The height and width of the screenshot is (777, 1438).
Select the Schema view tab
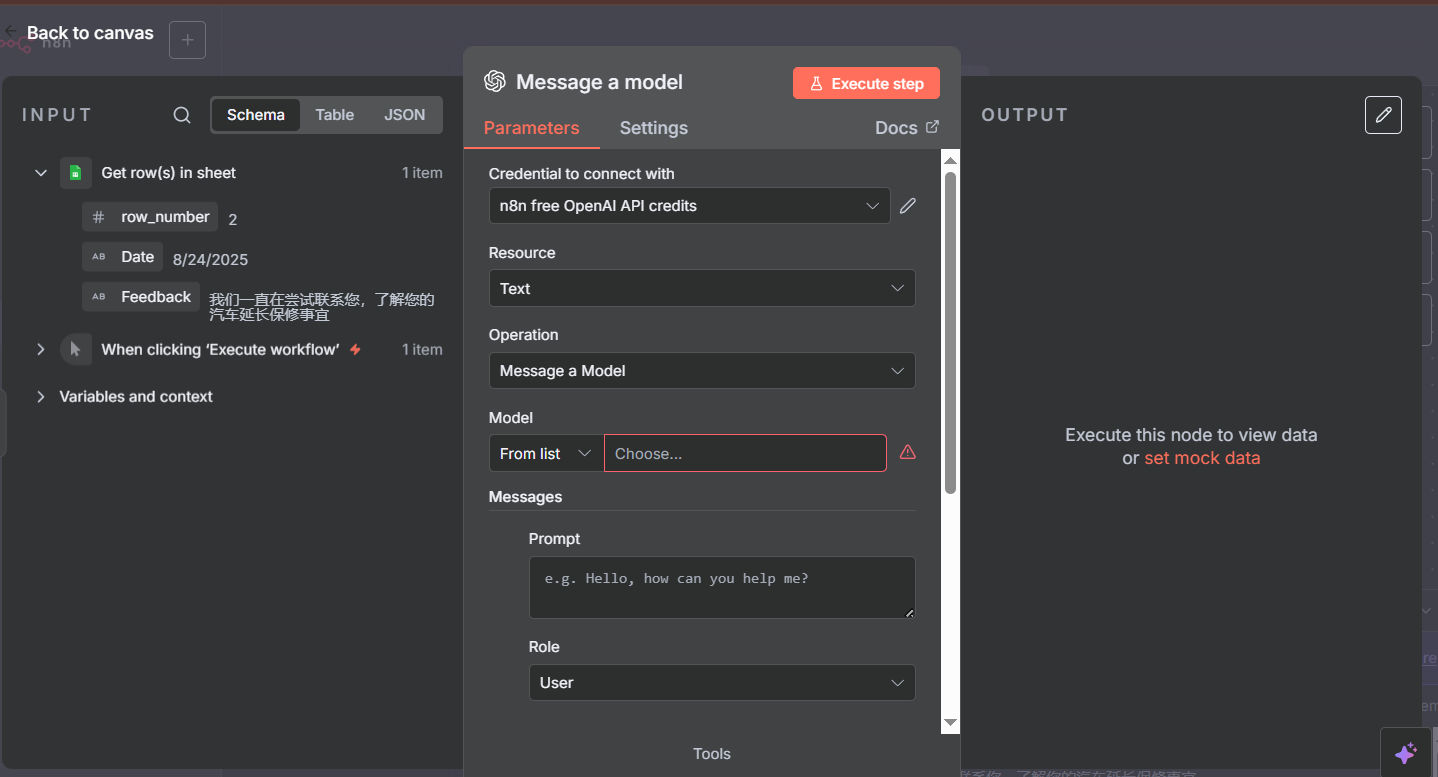(x=256, y=115)
